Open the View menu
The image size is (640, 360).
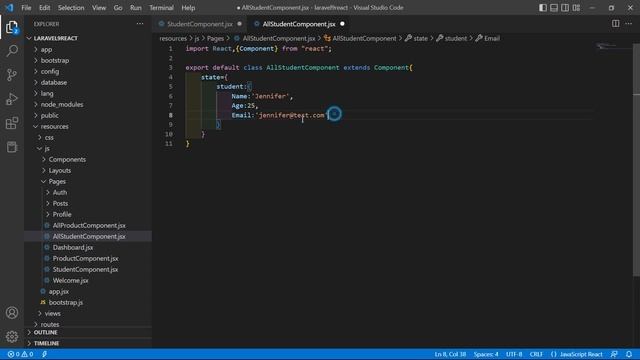99,8
